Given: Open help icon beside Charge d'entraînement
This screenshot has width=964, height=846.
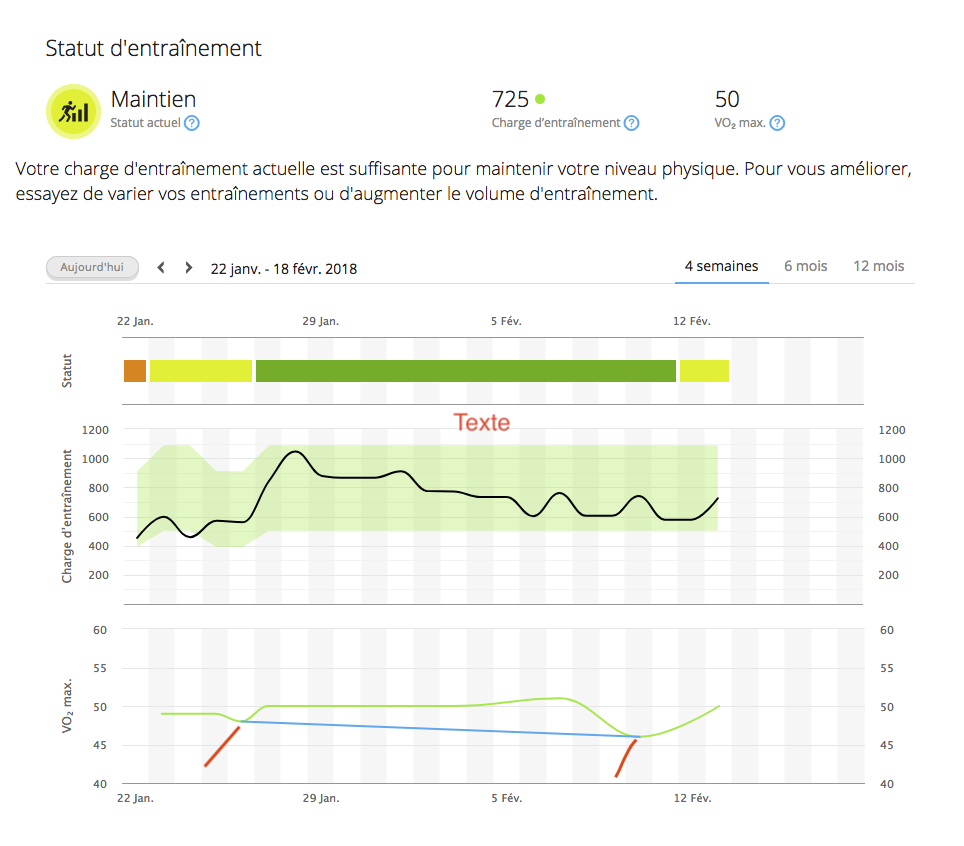Looking at the screenshot, I should (x=631, y=123).
